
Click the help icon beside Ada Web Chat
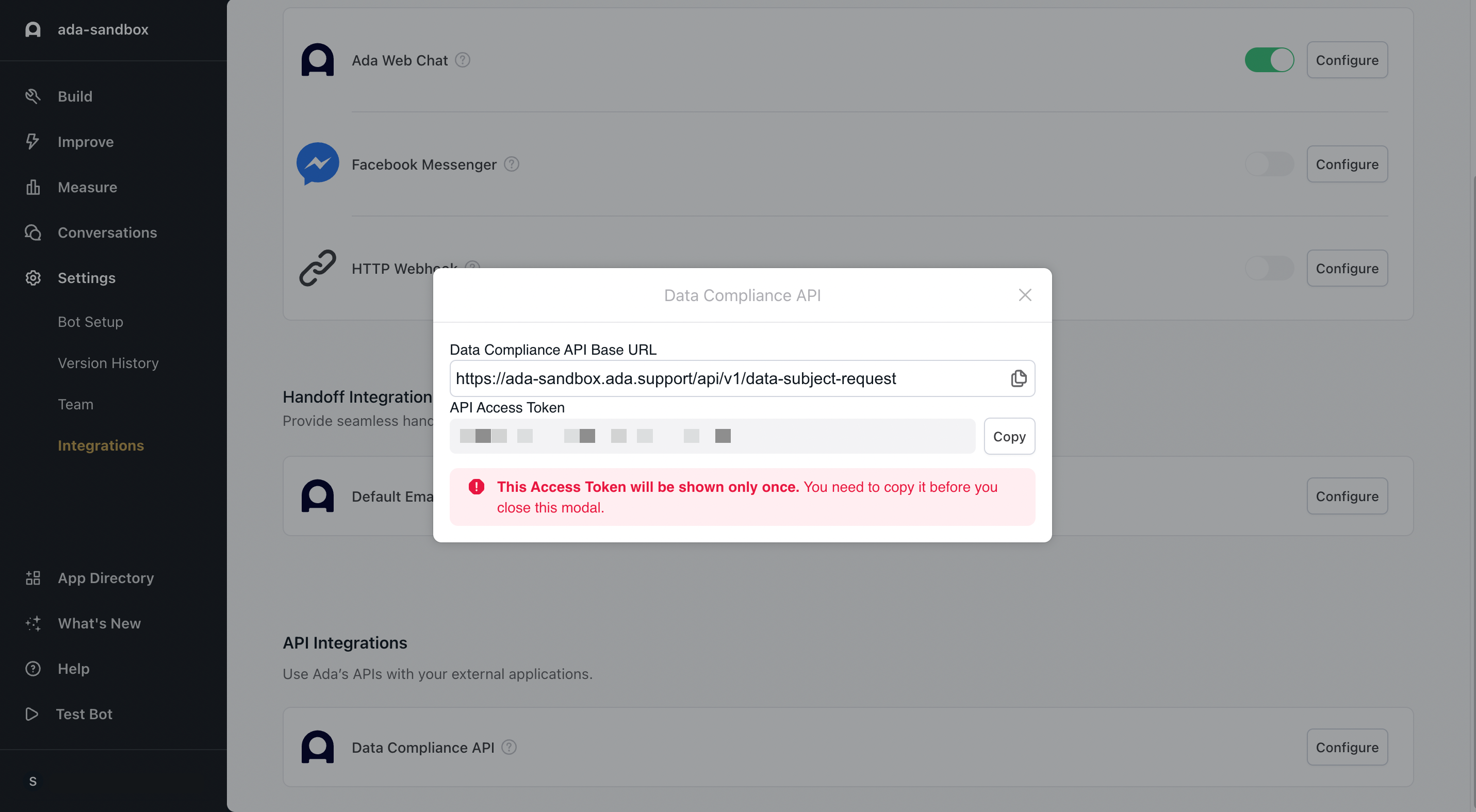[463, 60]
